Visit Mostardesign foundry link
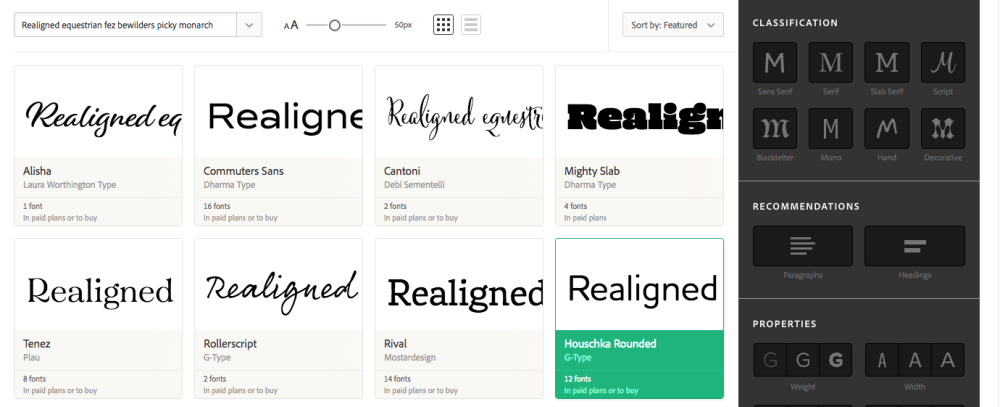The height and width of the screenshot is (407, 1000). (409, 357)
